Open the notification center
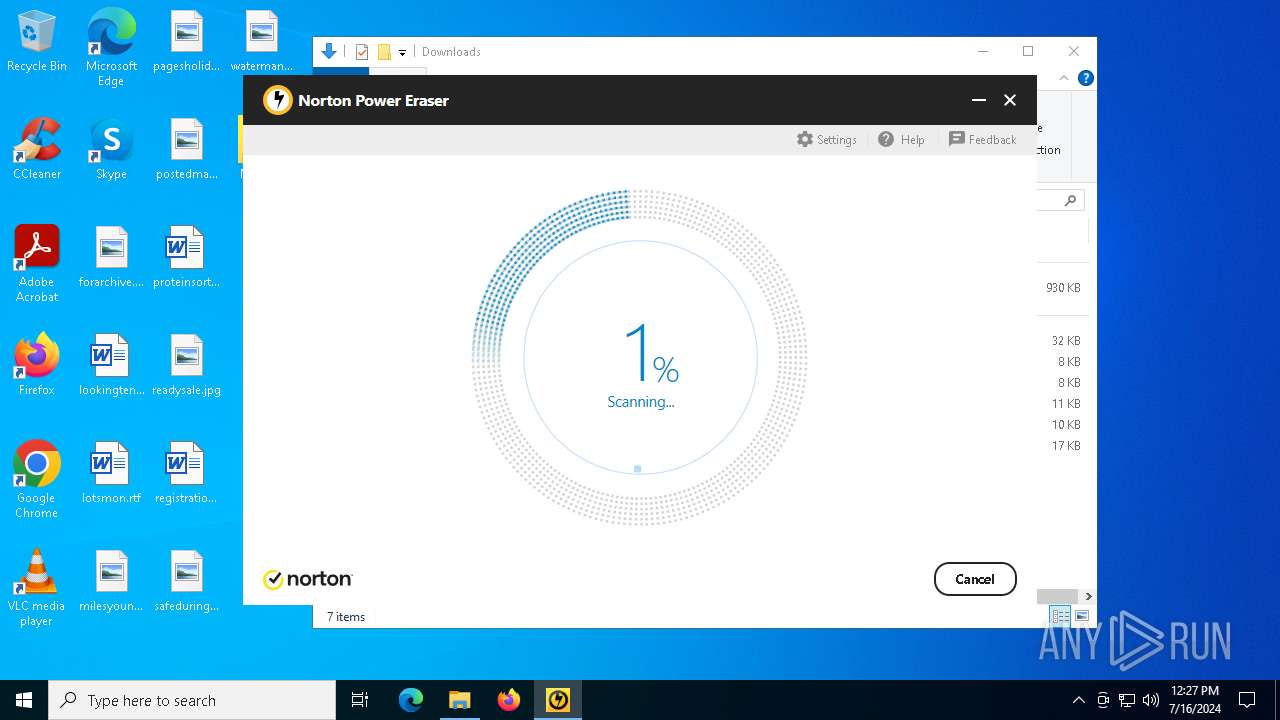The image size is (1280, 720). (x=1247, y=700)
